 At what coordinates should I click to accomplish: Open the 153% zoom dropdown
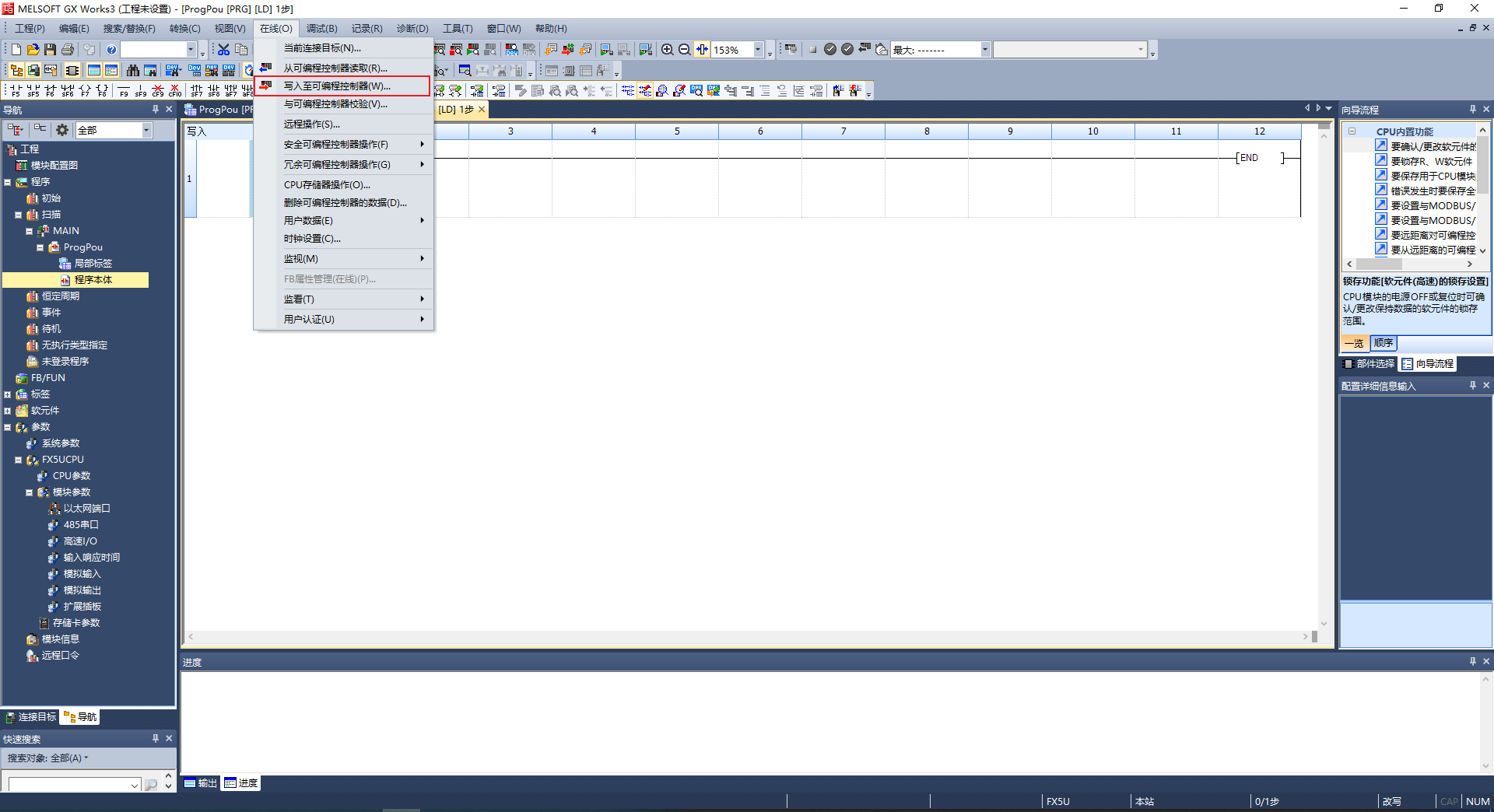pos(758,50)
